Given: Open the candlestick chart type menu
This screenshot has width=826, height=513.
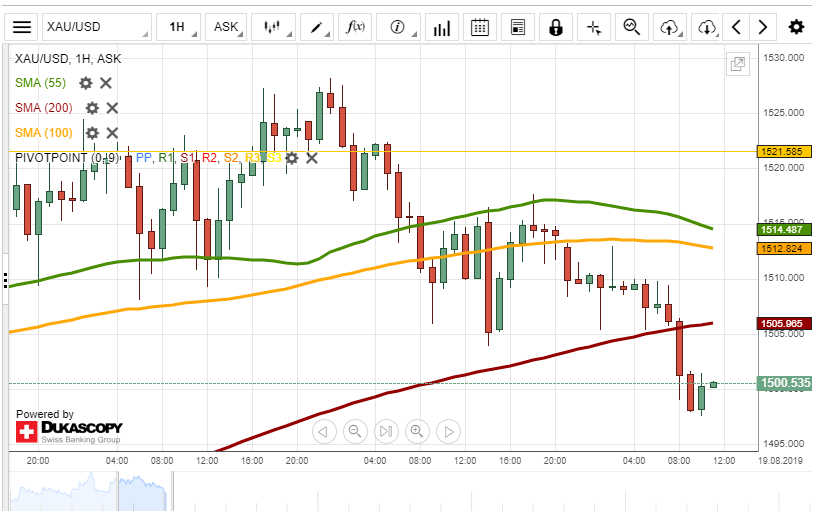Looking at the screenshot, I should pyautogui.click(x=273, y=27).
